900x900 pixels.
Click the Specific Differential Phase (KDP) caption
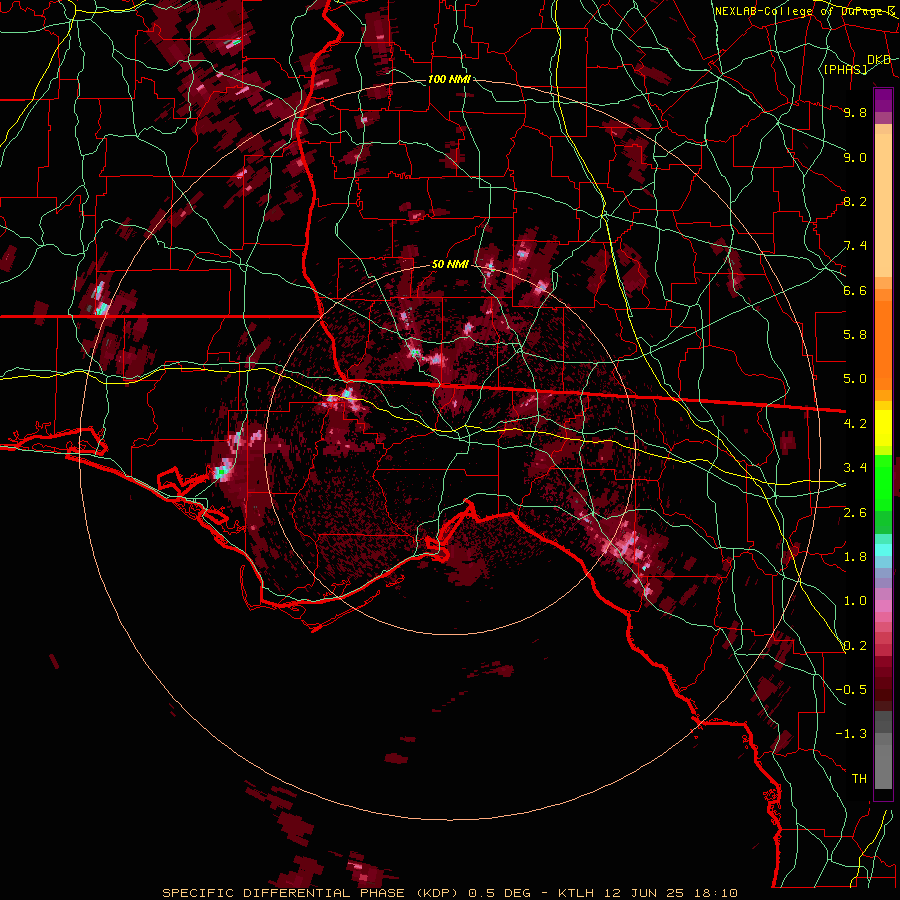click(x=311, y=893)
